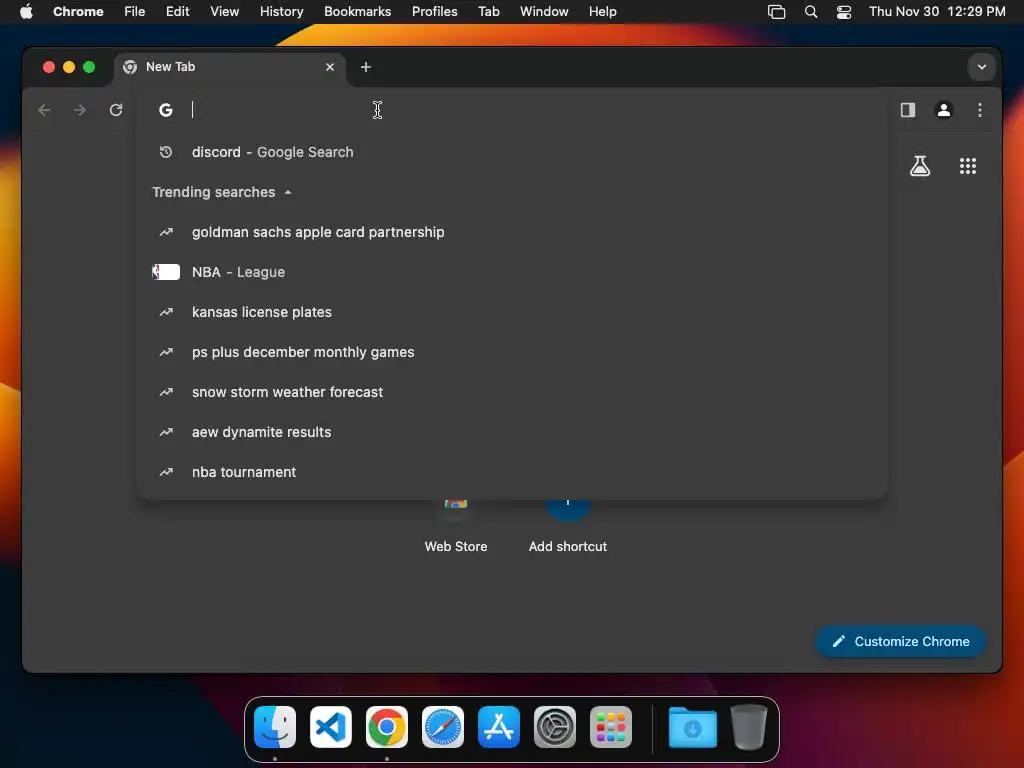
Task: Click the NBA logo thumbnail
Action: [x=166, y=272]
